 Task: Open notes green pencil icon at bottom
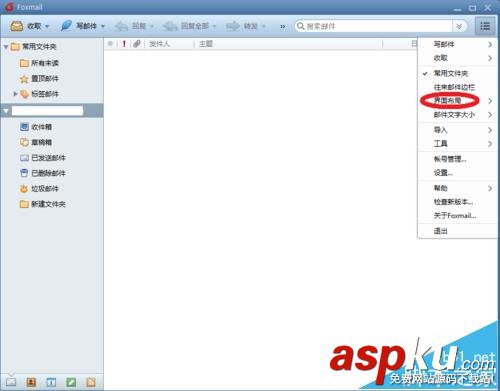pyautogui.click(x=71, y=382)
